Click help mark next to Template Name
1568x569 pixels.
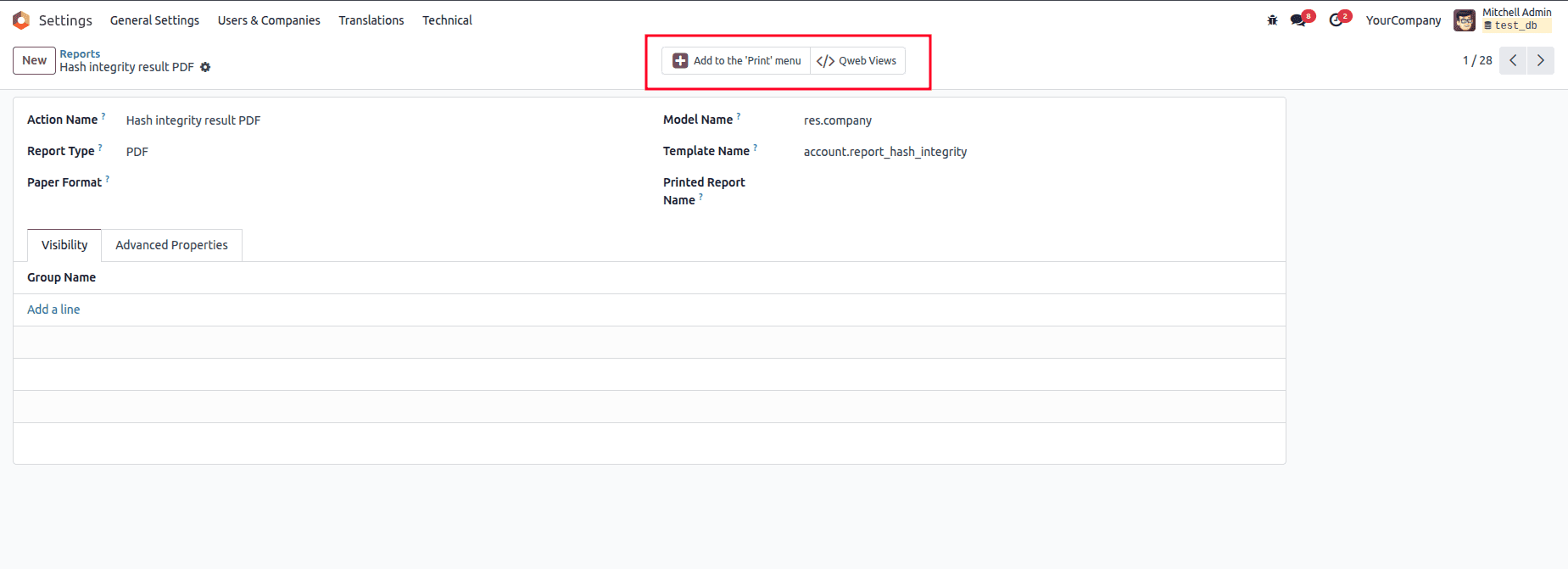click(x=755, y=148)
